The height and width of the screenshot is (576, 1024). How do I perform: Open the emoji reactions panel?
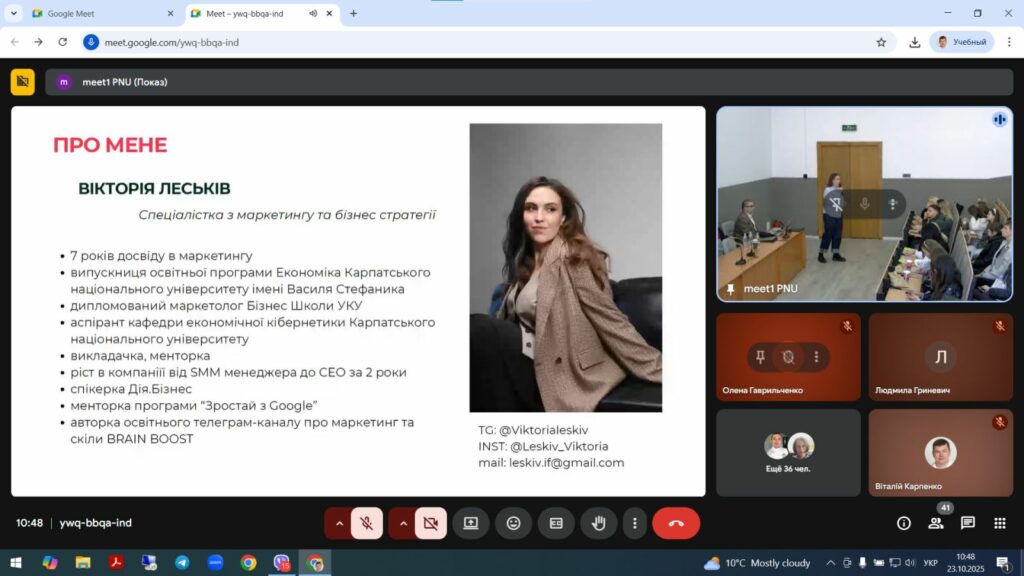[x=513, y=523]
